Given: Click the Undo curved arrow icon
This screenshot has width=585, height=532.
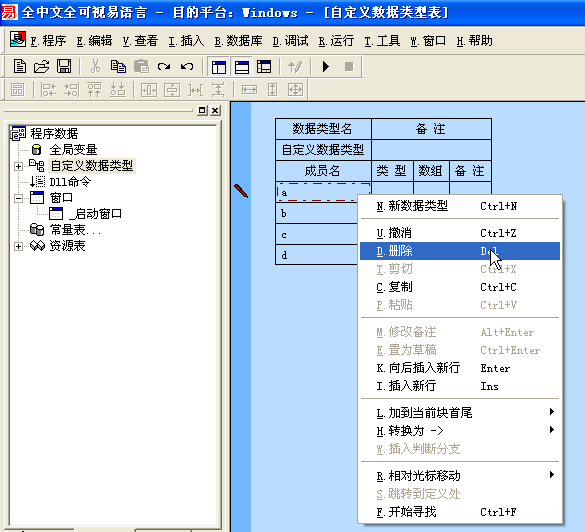Looking at the screenshot, I should [187, 67].
